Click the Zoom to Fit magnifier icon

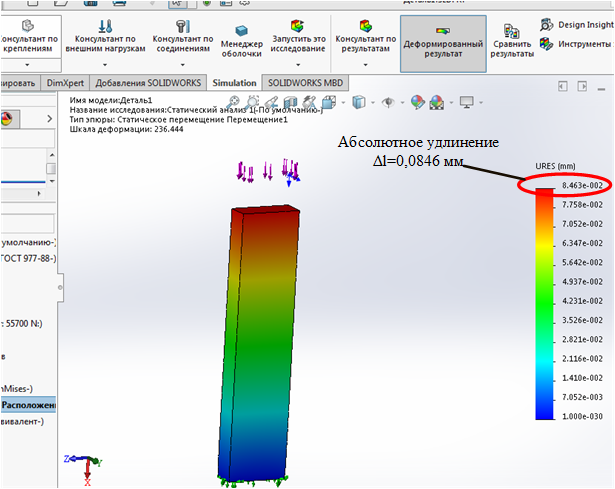pos(233,102)
